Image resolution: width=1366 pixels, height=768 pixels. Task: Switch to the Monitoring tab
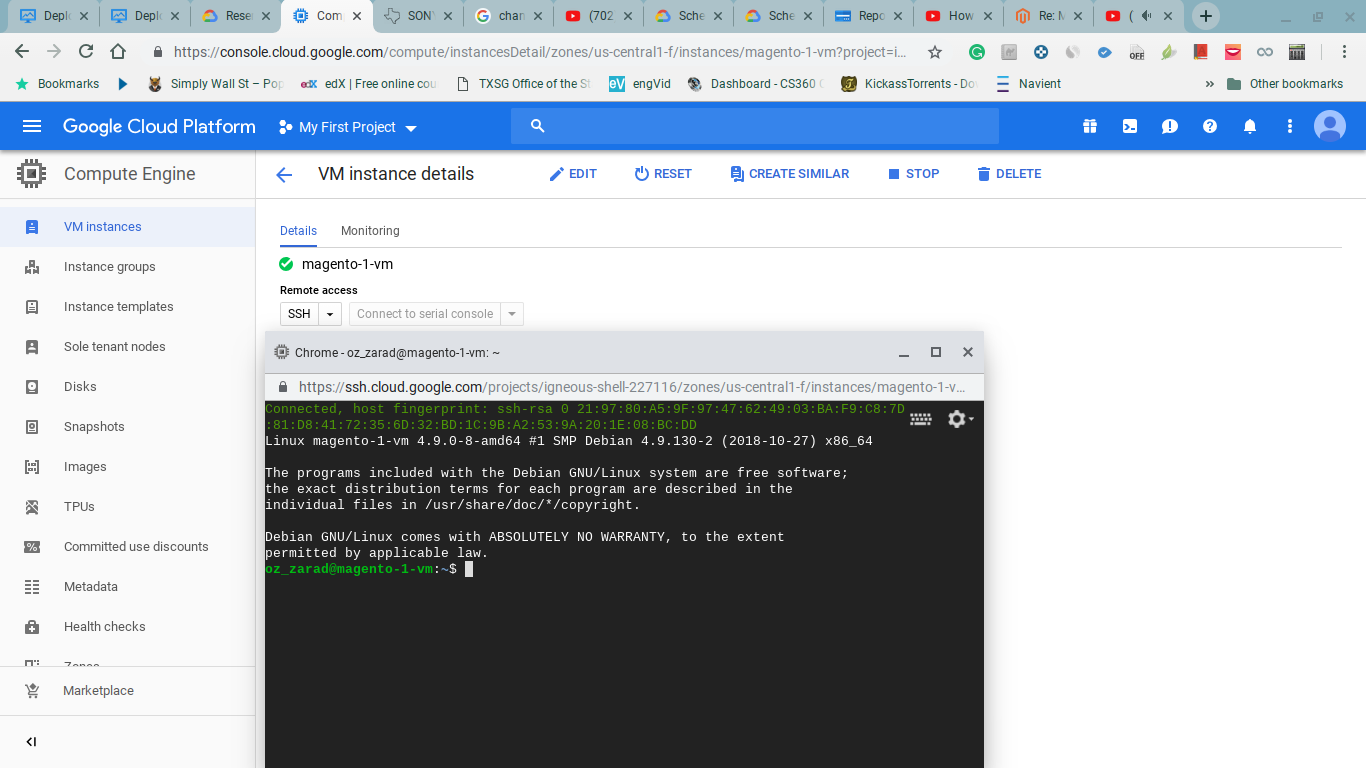[370, 231]
